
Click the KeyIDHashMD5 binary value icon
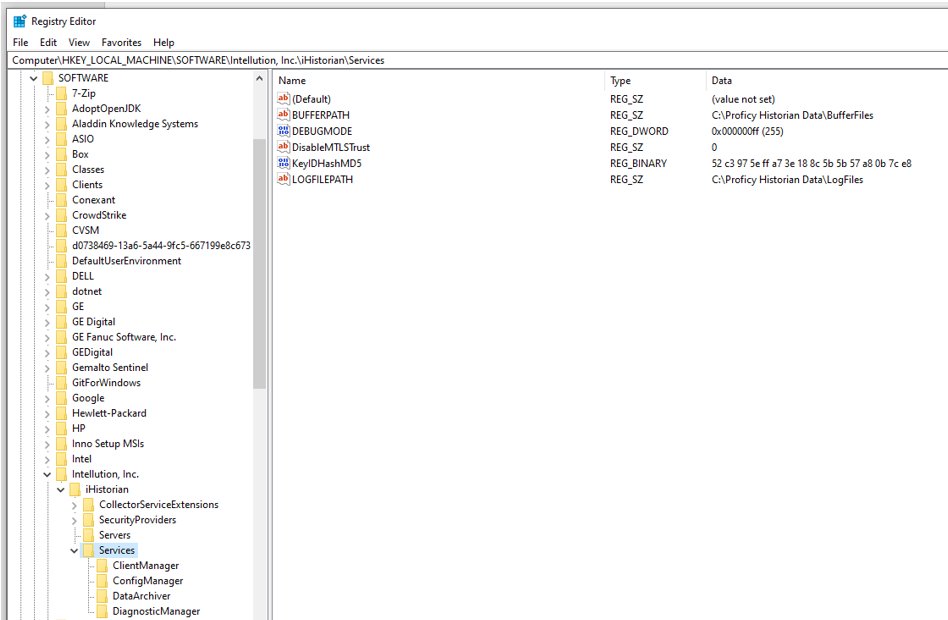click(x=284, y=163)
